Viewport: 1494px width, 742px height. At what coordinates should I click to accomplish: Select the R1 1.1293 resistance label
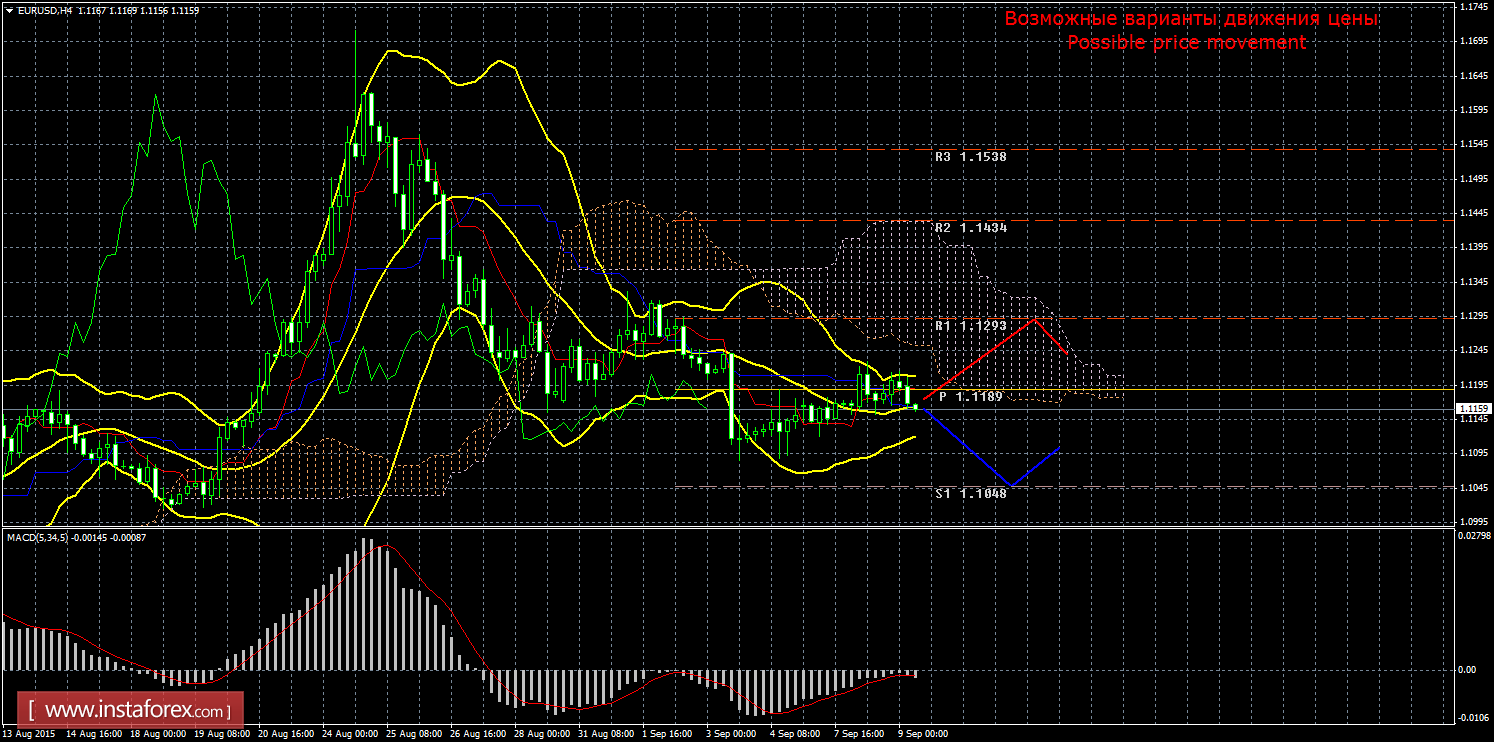(970, 326)
